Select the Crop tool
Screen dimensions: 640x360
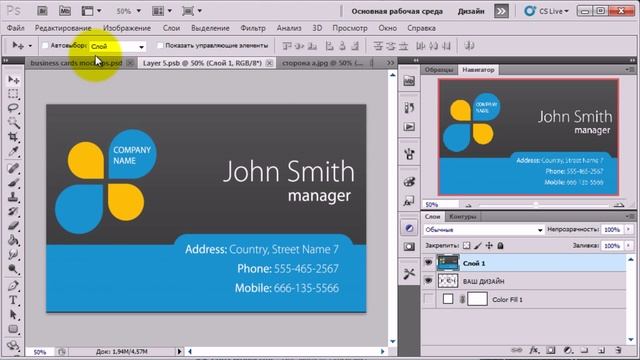tap(13, 137)
